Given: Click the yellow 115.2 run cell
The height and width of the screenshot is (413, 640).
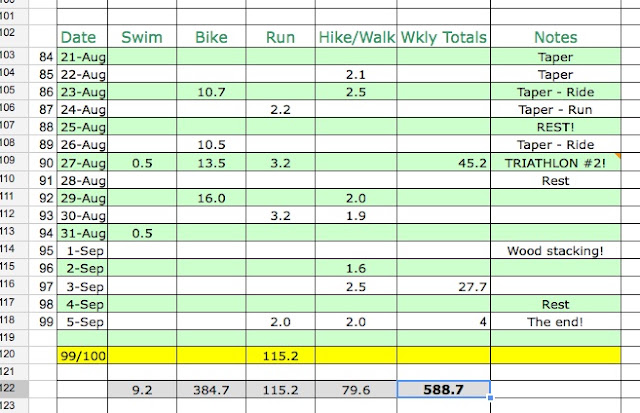Looking at the screenshot, I should pyautogui.click(x=280, y=356).
